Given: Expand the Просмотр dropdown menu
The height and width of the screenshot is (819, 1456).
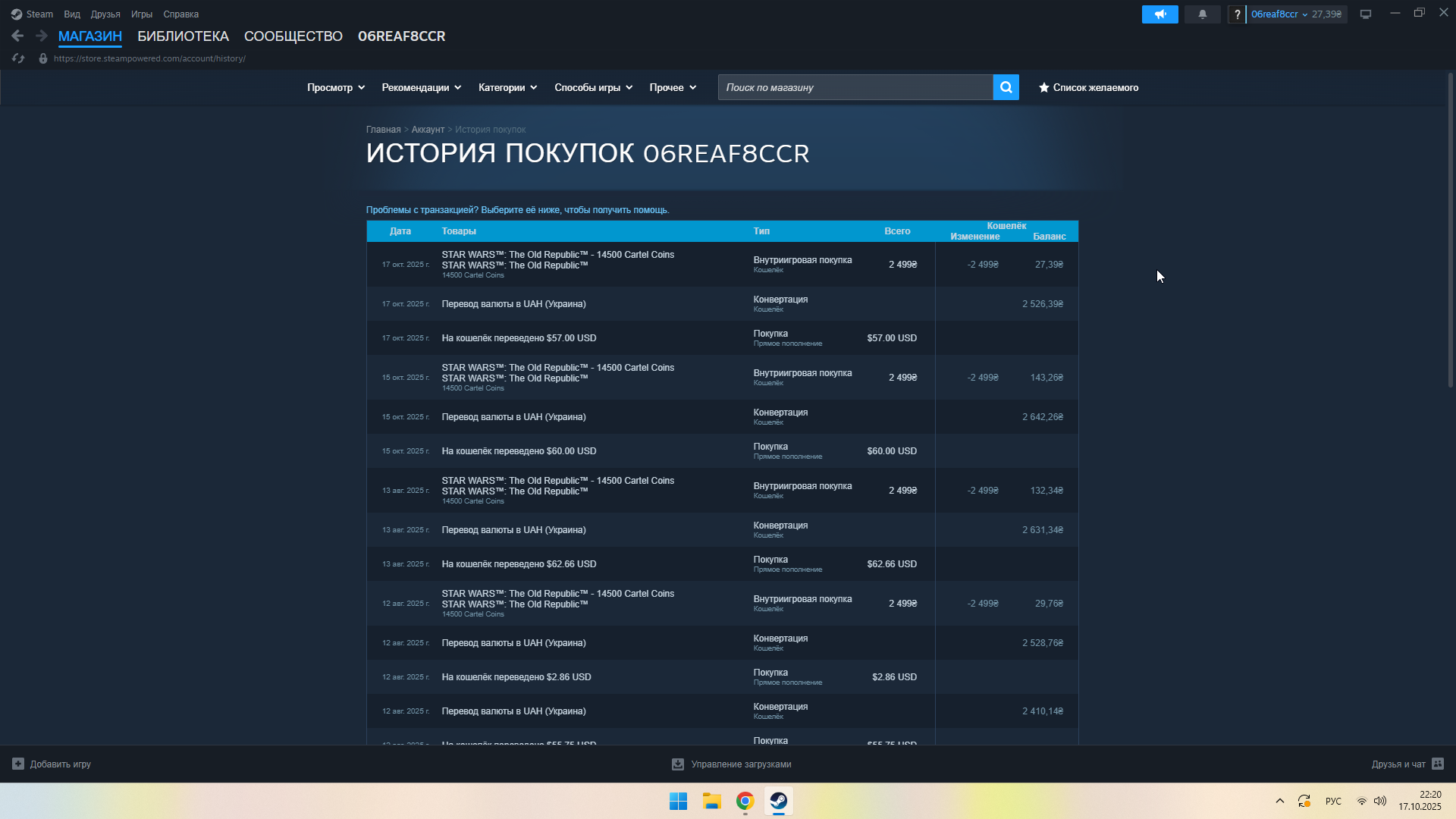Looking at the screenshot, I should pyautogui.click(x=336, y=87).
